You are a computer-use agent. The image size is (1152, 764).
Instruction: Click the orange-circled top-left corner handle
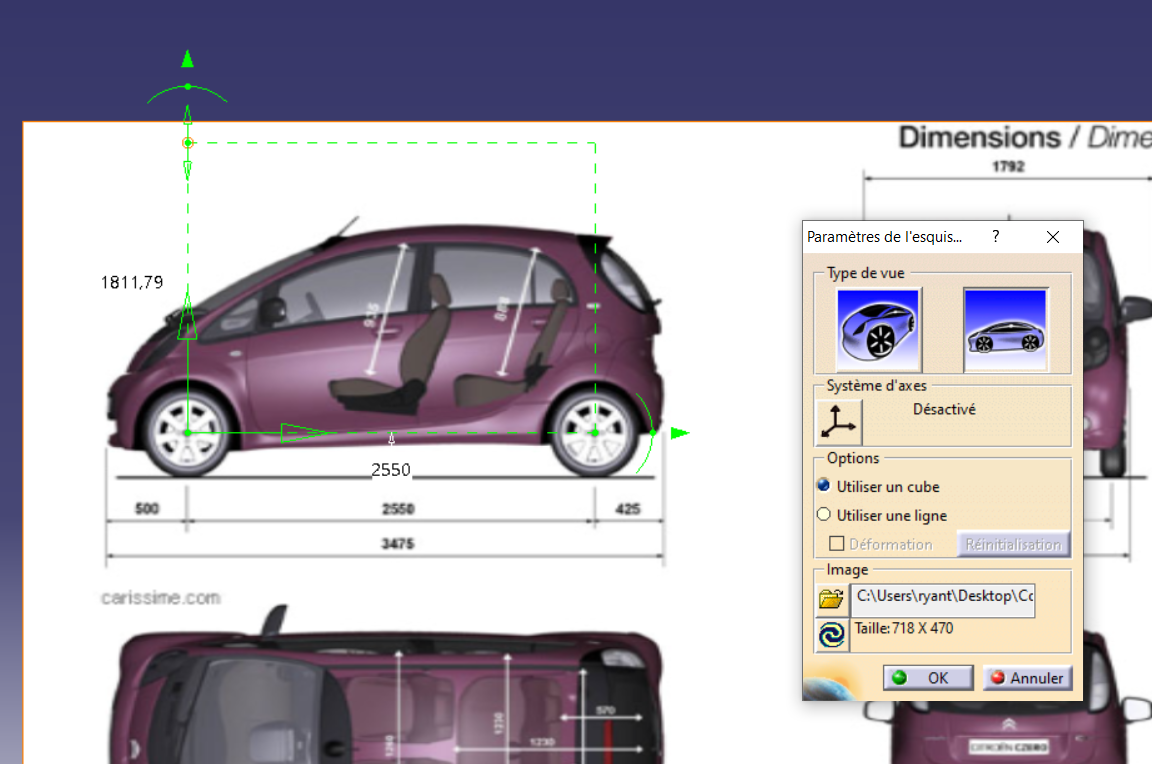tap(187, 143)
